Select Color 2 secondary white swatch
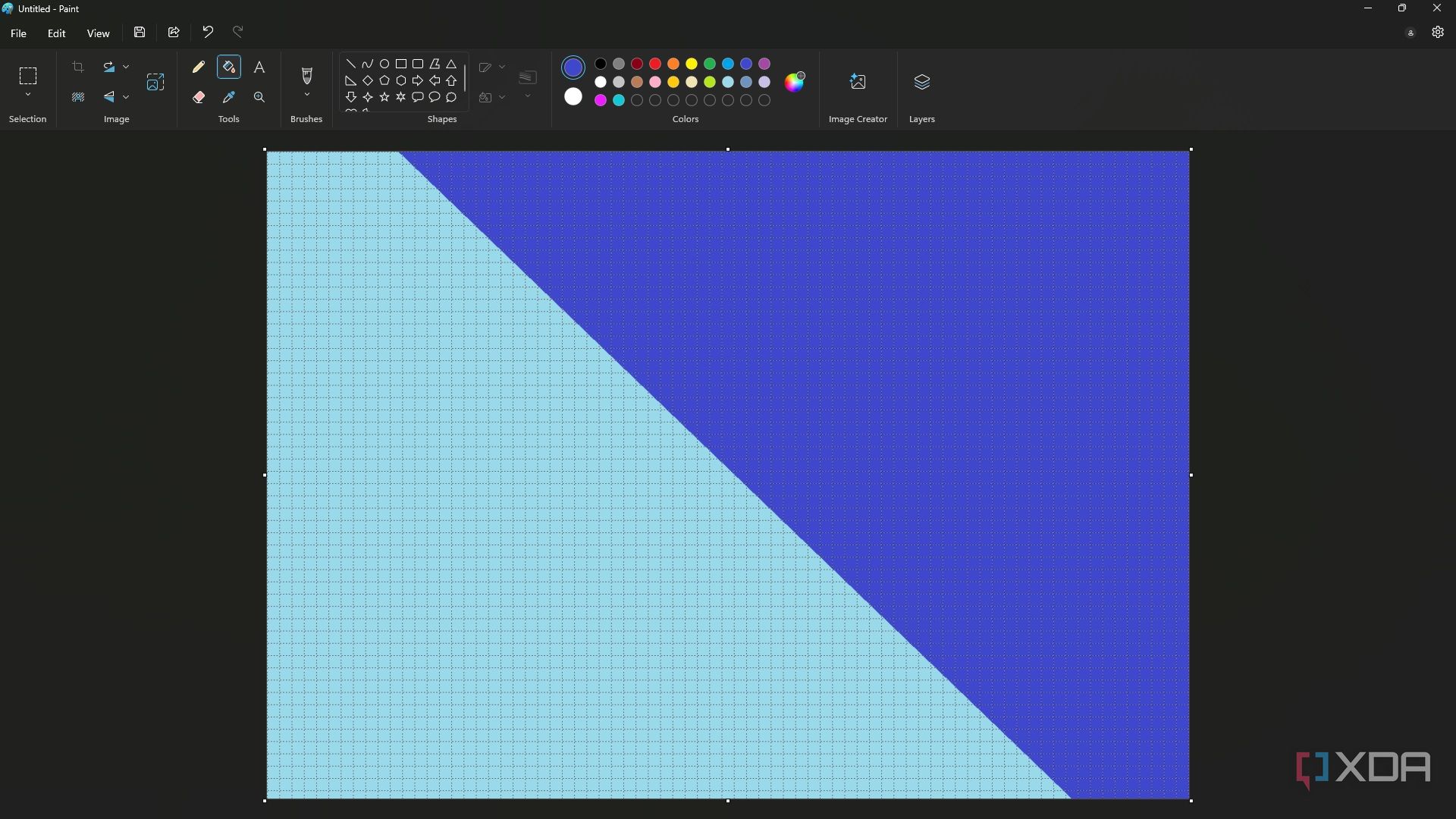The width and height of the screenshot is (1456, 819). pos(573,97)
